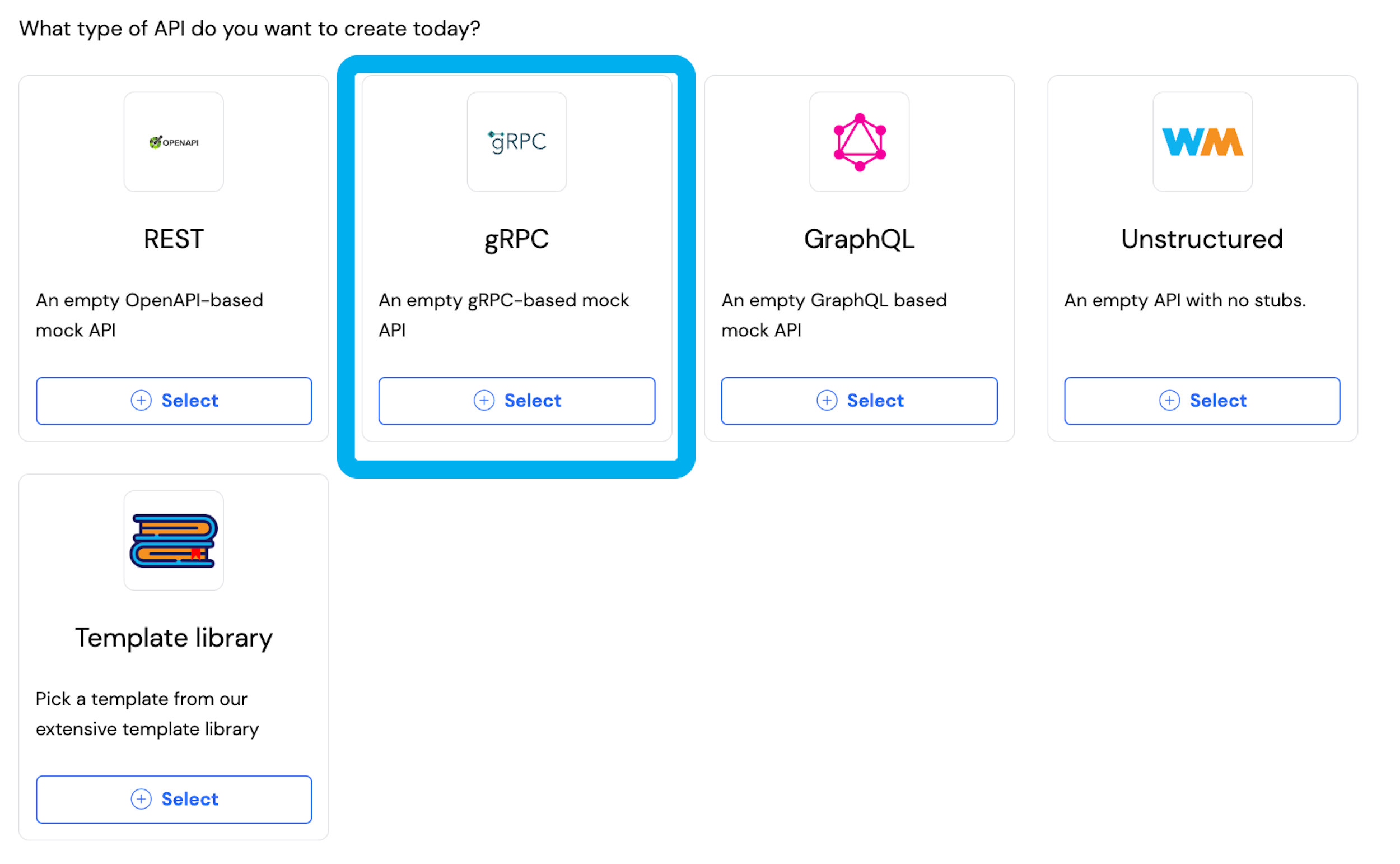Click the plus icon in GraphQL's Select button
The height and width of the screenshot is (864, 1400).
[827, 401]
